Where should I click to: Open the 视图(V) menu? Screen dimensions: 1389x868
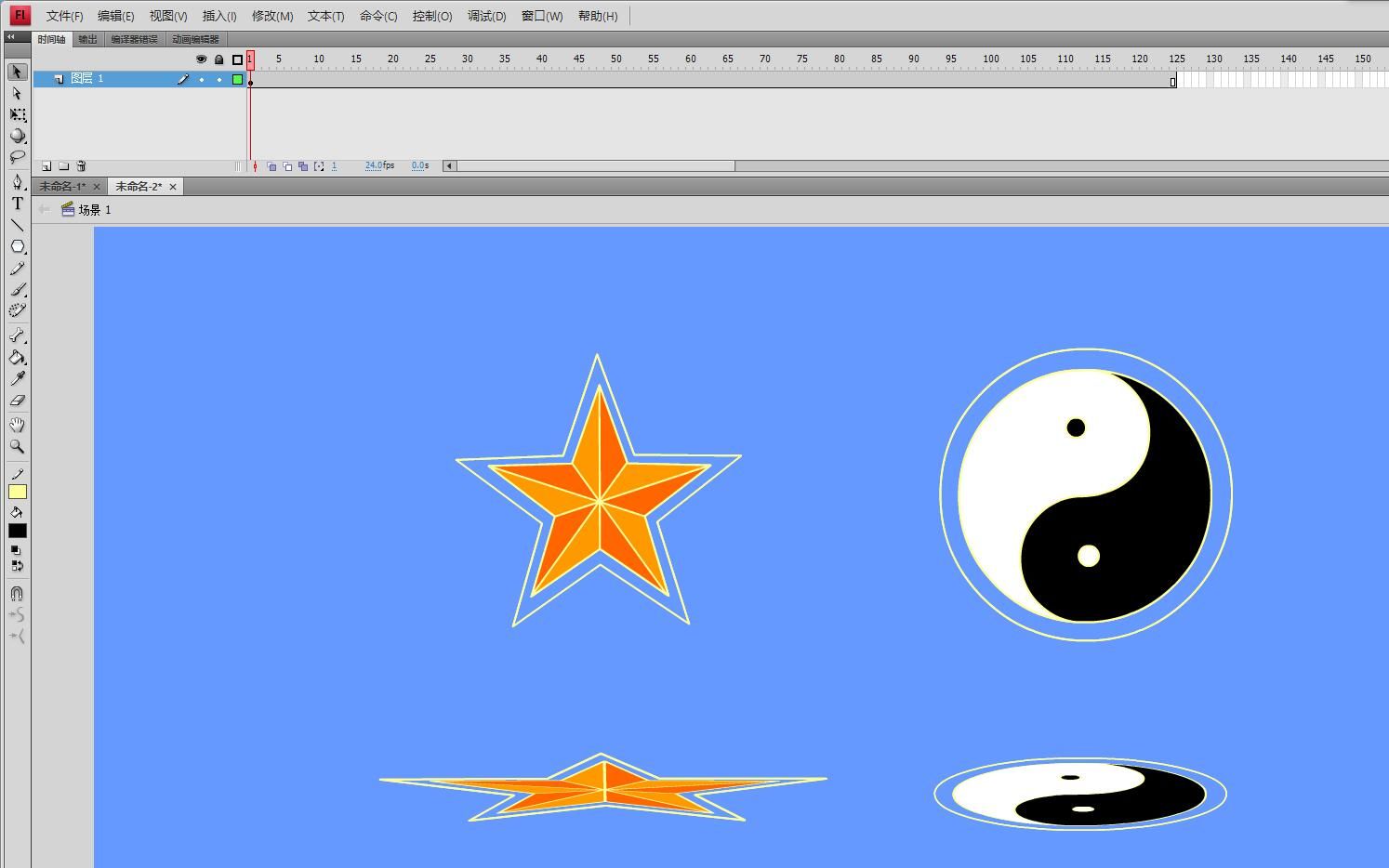tap(168, 16)
